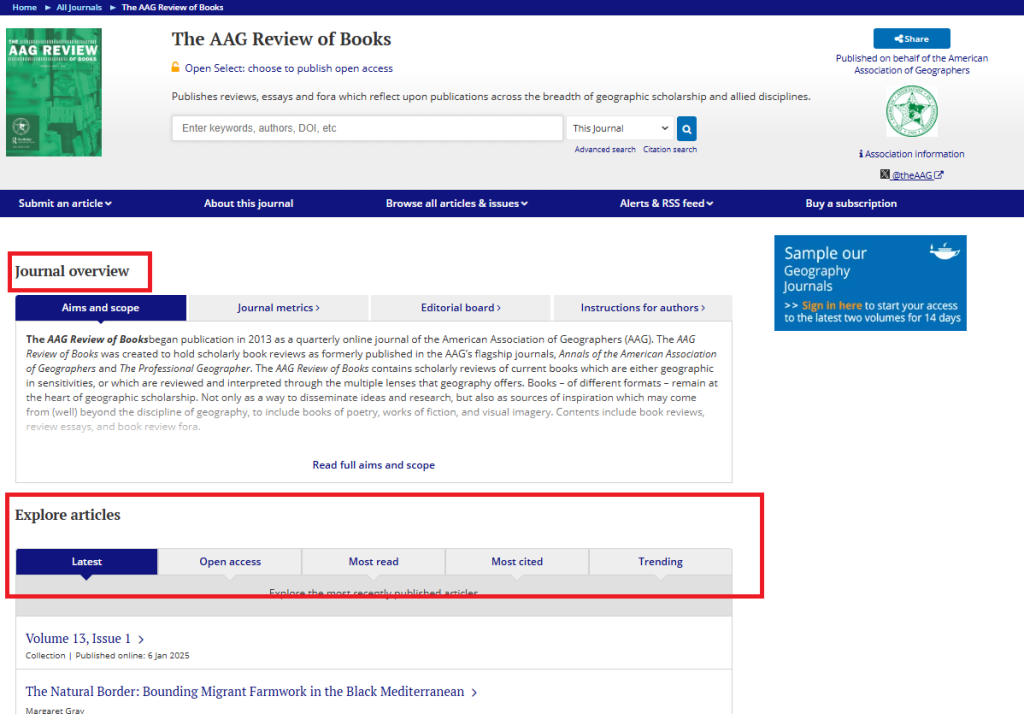Click the open access padlock icon
The height and width of the screenshot is (714, 1024).
[176, 68]
